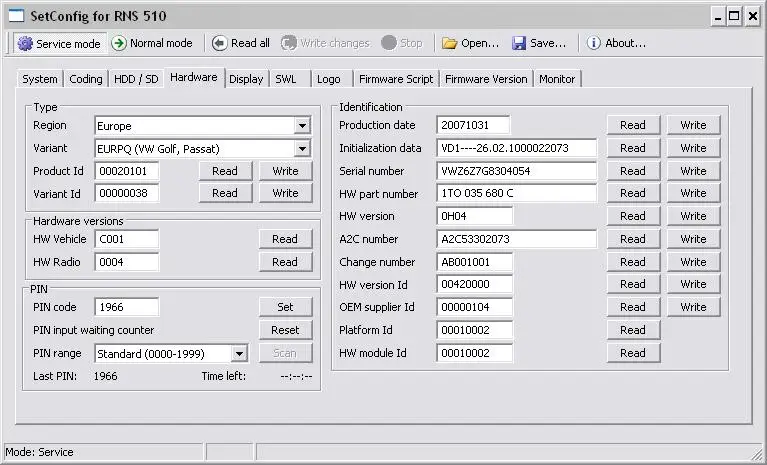The width and height of the screenshot is (767, 465).
Task: Click the HW version field 0H04
Action: (474, 216)
